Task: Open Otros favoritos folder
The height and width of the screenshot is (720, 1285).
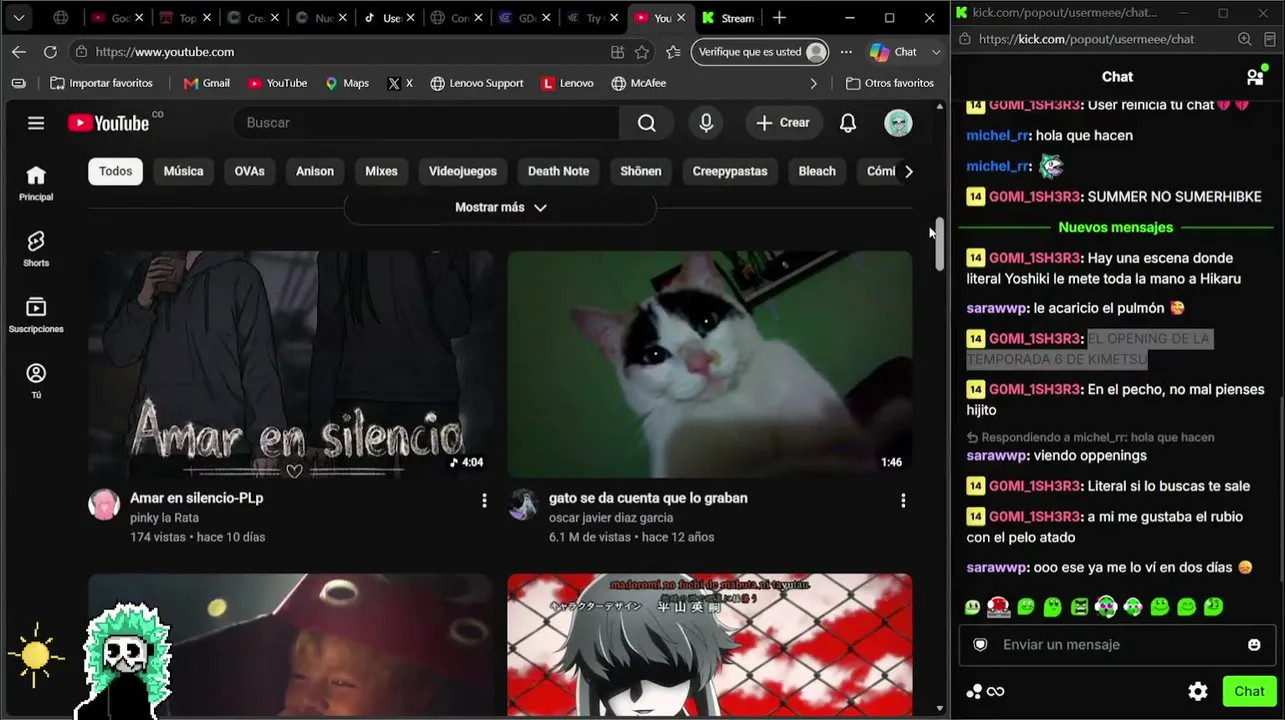Action: pyautogui.click(x=890, y=83)
